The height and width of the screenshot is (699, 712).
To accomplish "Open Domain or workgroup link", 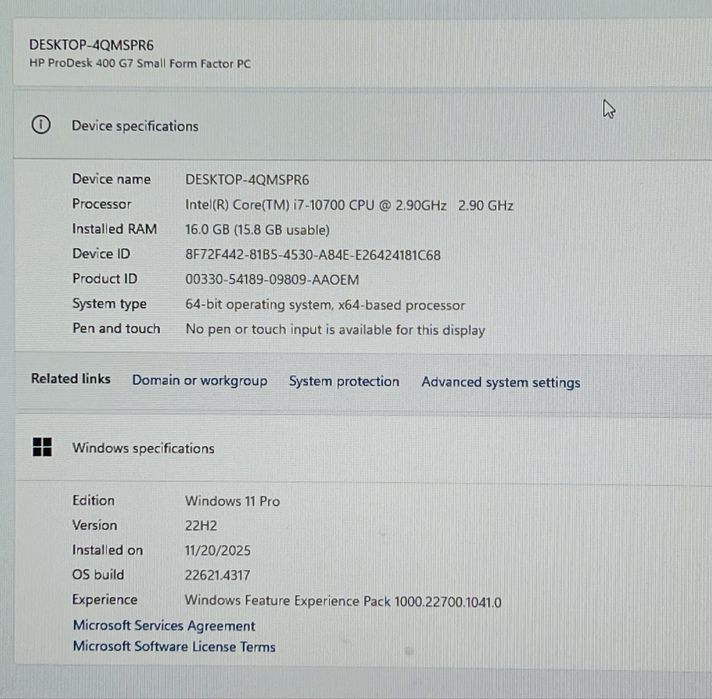I will [200, 381].
